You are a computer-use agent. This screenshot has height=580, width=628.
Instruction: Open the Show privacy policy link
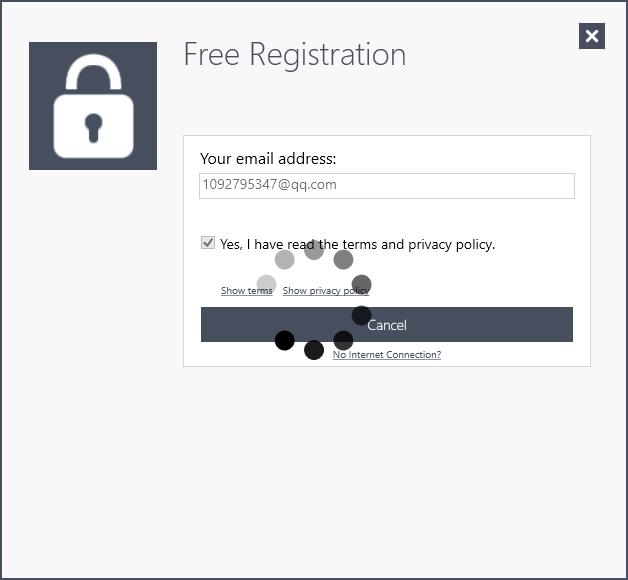326,291
